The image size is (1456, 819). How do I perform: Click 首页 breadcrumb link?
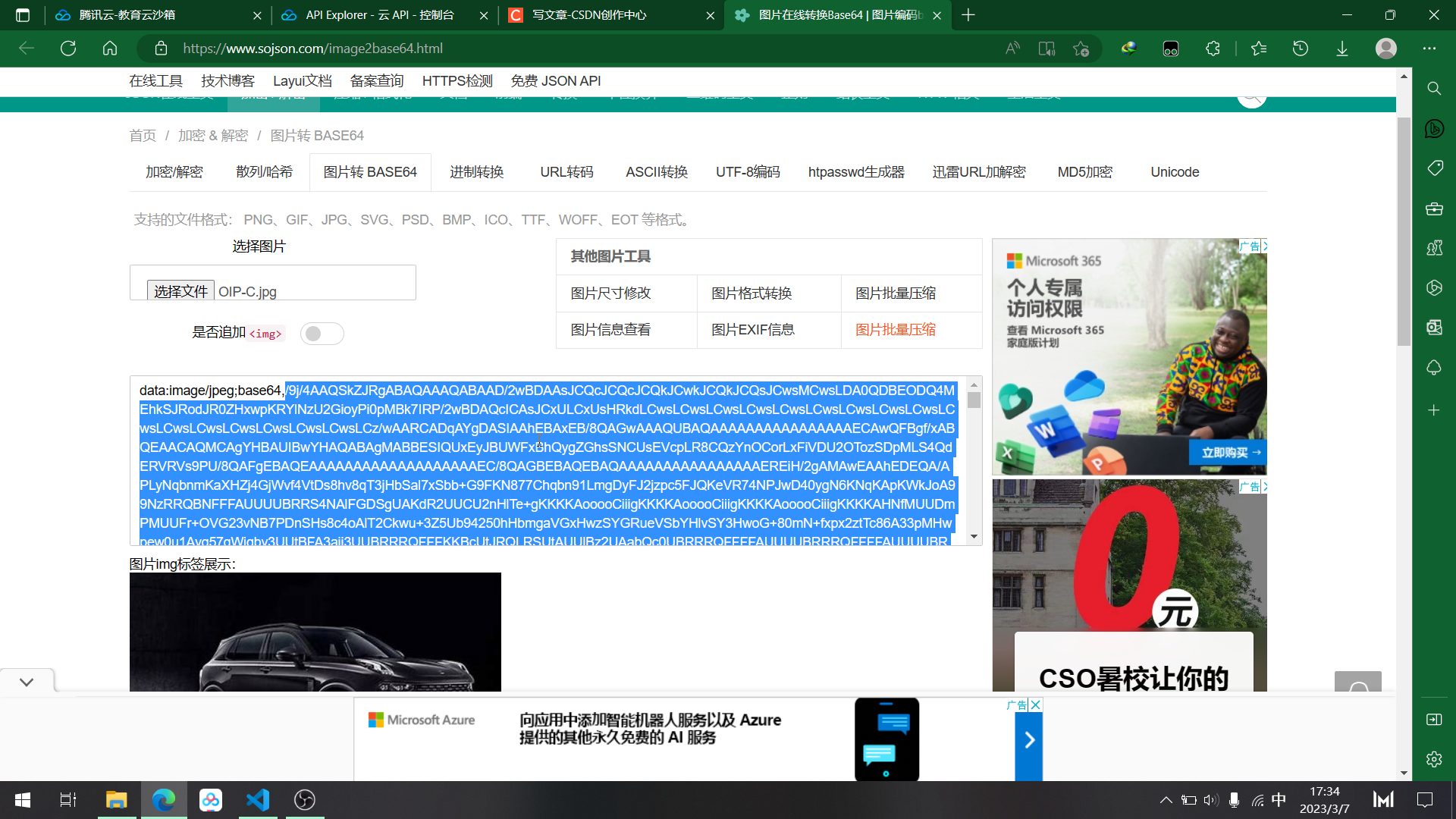tap(143, 136)
